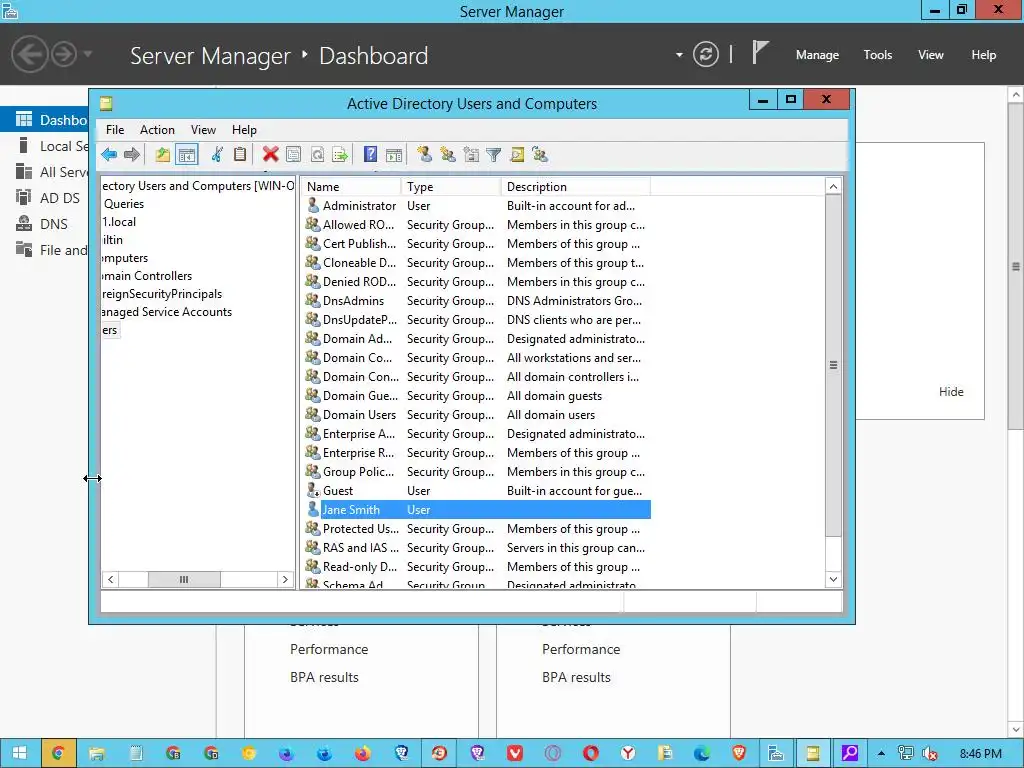This screenshot has width=1024, height=768.
Task: Click scroll-down arrow of the object list
Action: tap(833, 579)
